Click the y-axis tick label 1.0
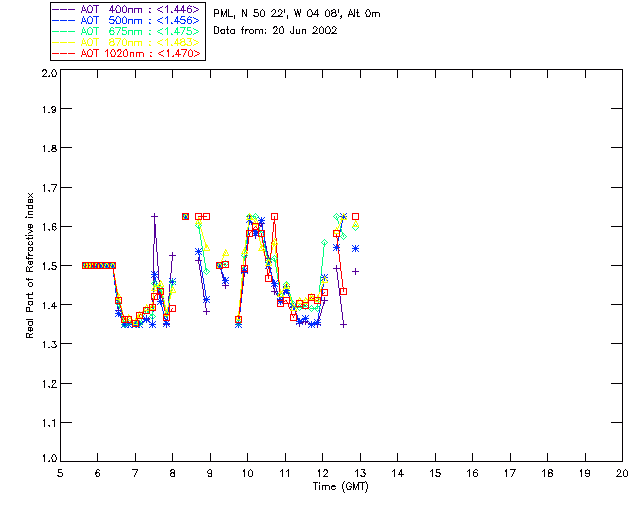 pyautogui.click(x=49, y=458)
